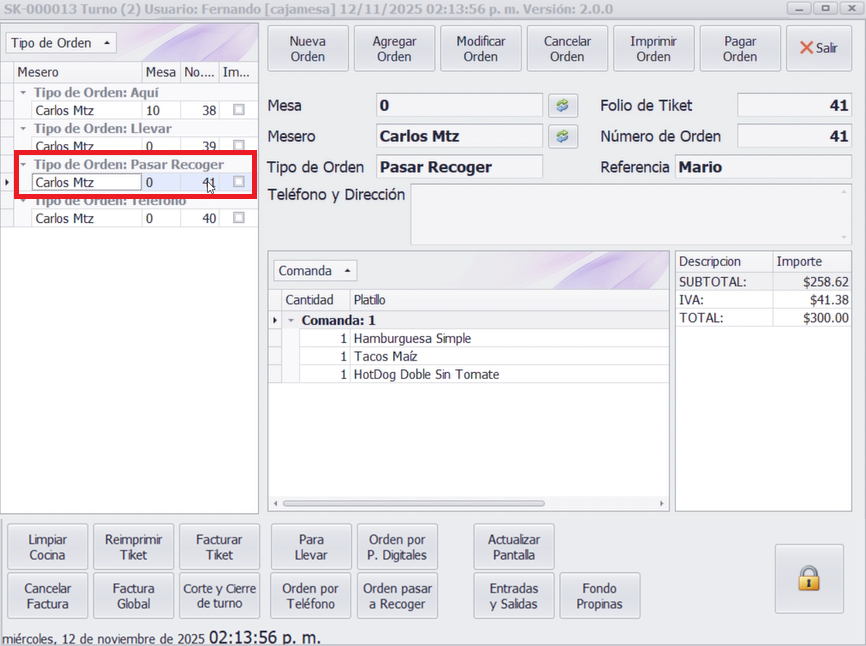Open the Tipo de Orden grouping dropdown
The width and height of the screenshot is (866, 646).
point(61,43)
